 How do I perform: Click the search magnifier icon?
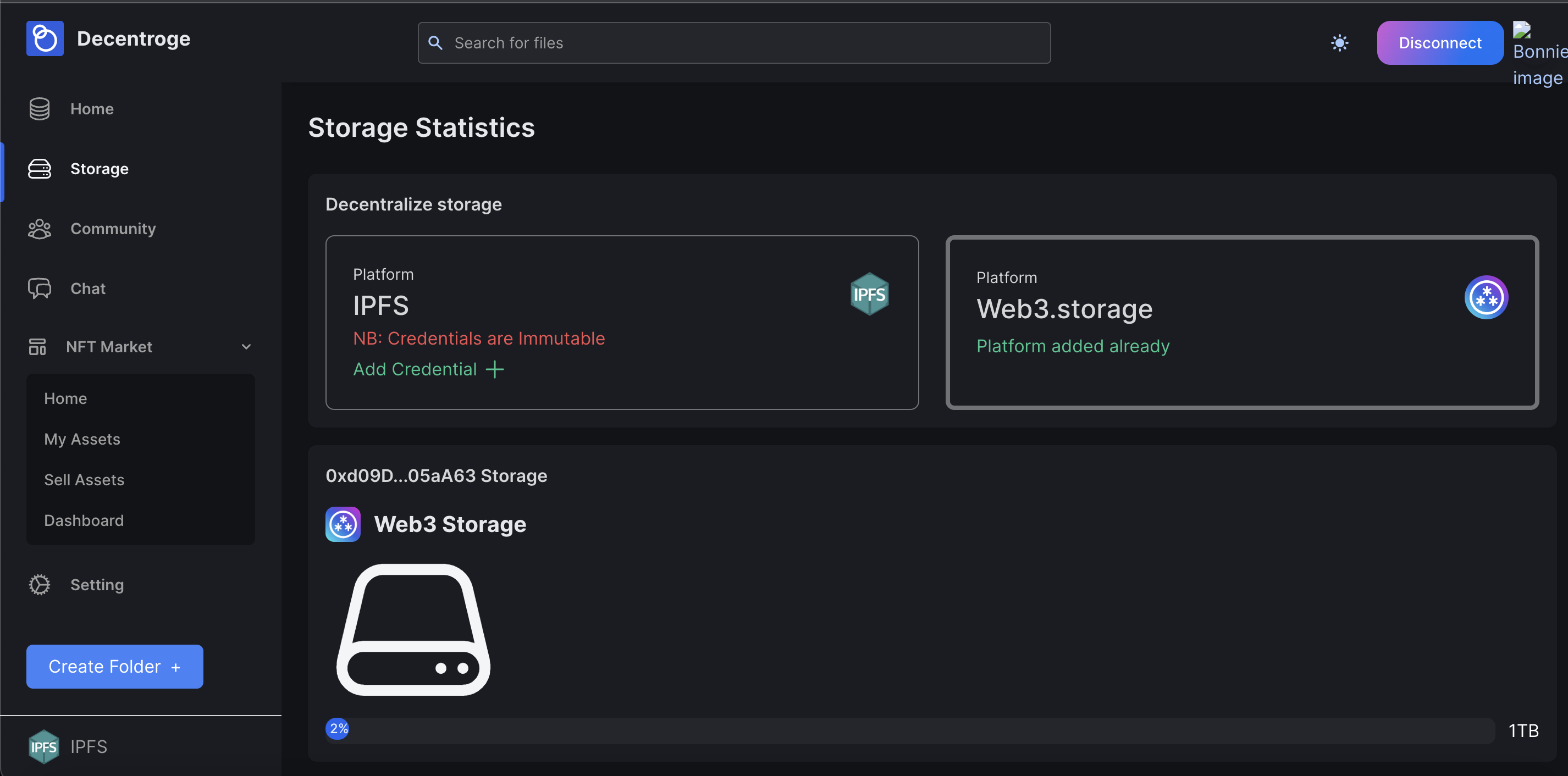[x=435, y=43]
